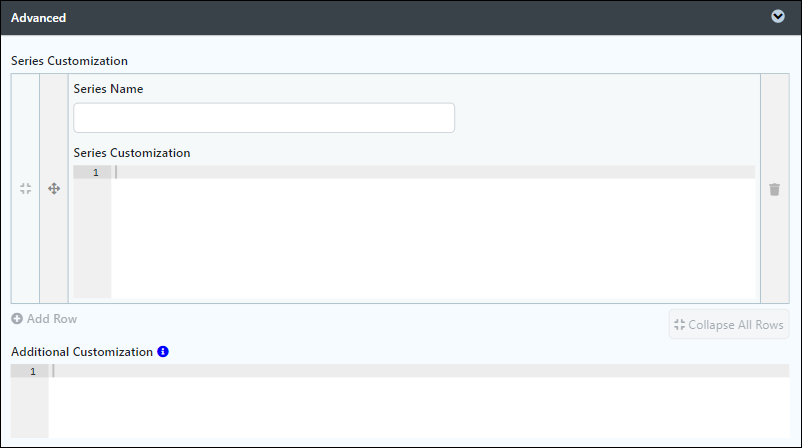The width and height of the screenshot is (802, 448).
Task: Collapse the Advanced section chevron
Action: (778, 16)
